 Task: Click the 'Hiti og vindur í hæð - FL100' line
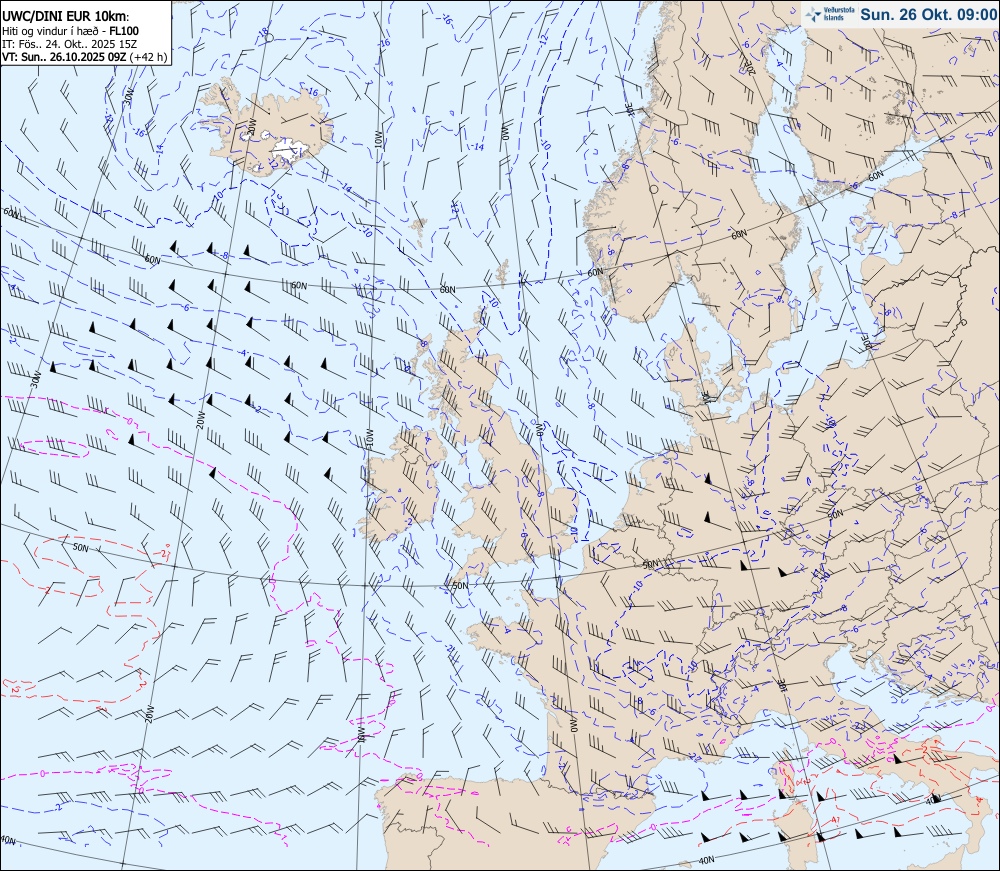click(70, 31)
